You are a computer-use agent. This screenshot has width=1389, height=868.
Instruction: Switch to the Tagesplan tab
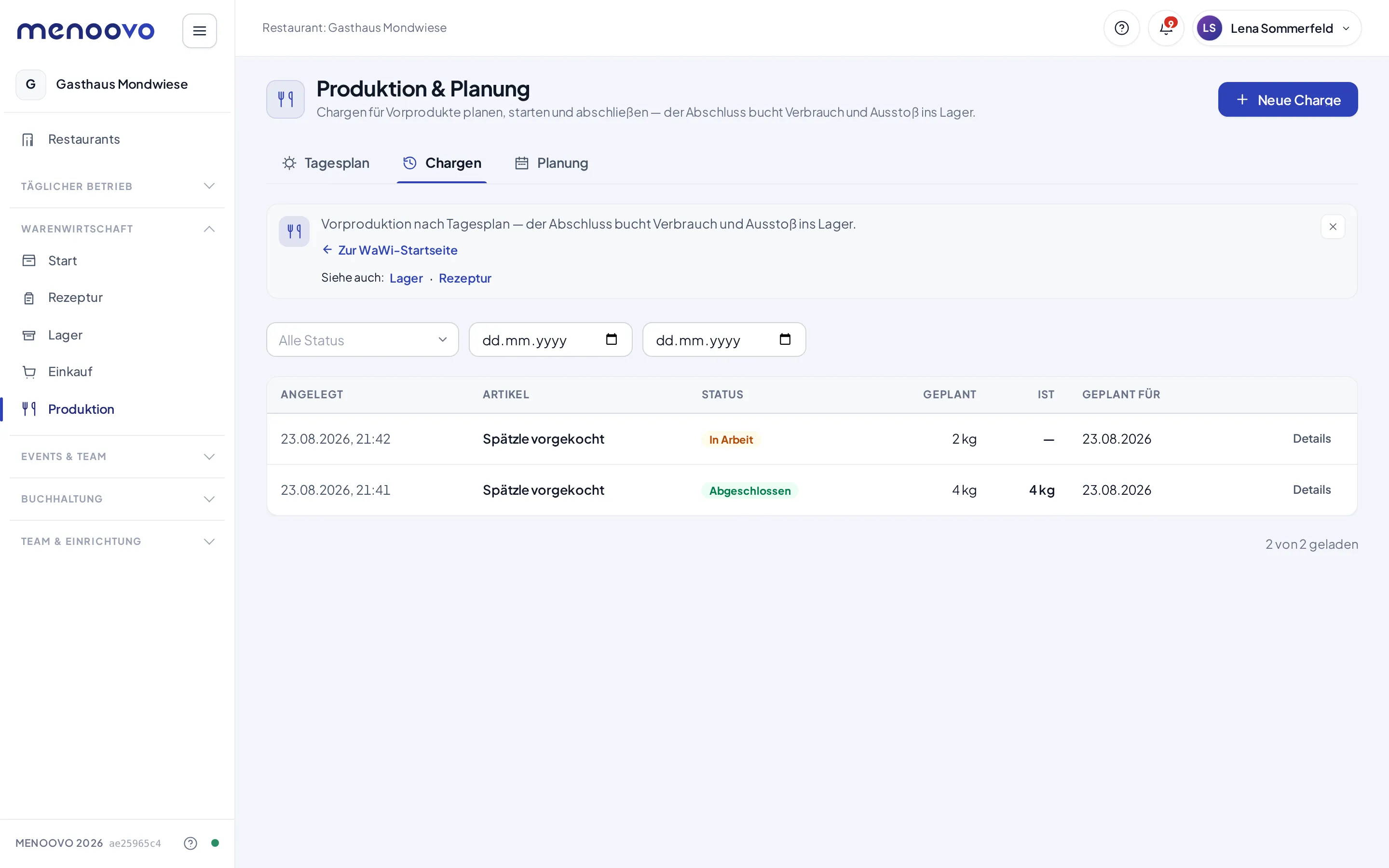point(326,163)
